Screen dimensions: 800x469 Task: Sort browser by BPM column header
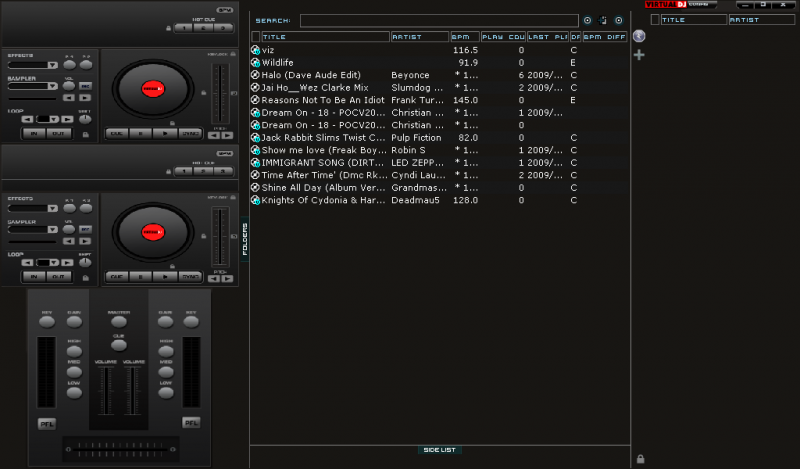(x=464, y=37)
